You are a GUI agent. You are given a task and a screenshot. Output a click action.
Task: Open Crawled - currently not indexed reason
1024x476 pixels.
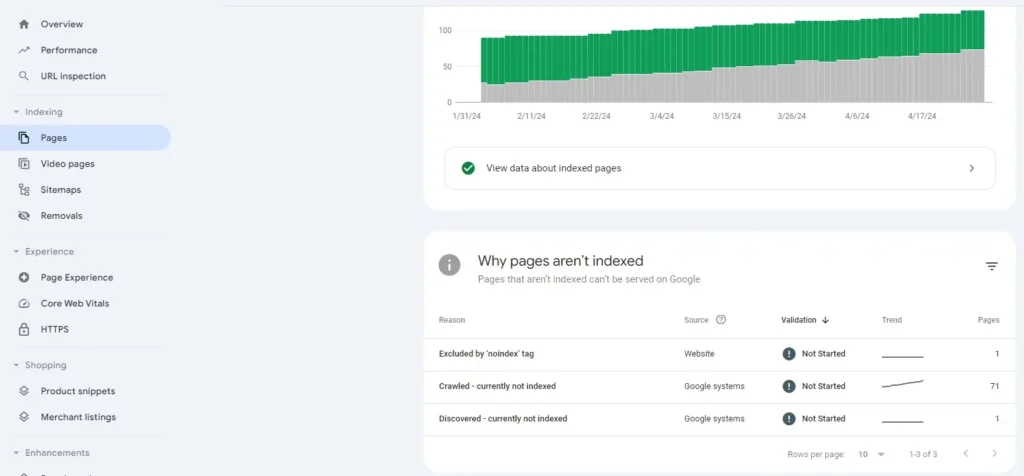pos(497,386)
